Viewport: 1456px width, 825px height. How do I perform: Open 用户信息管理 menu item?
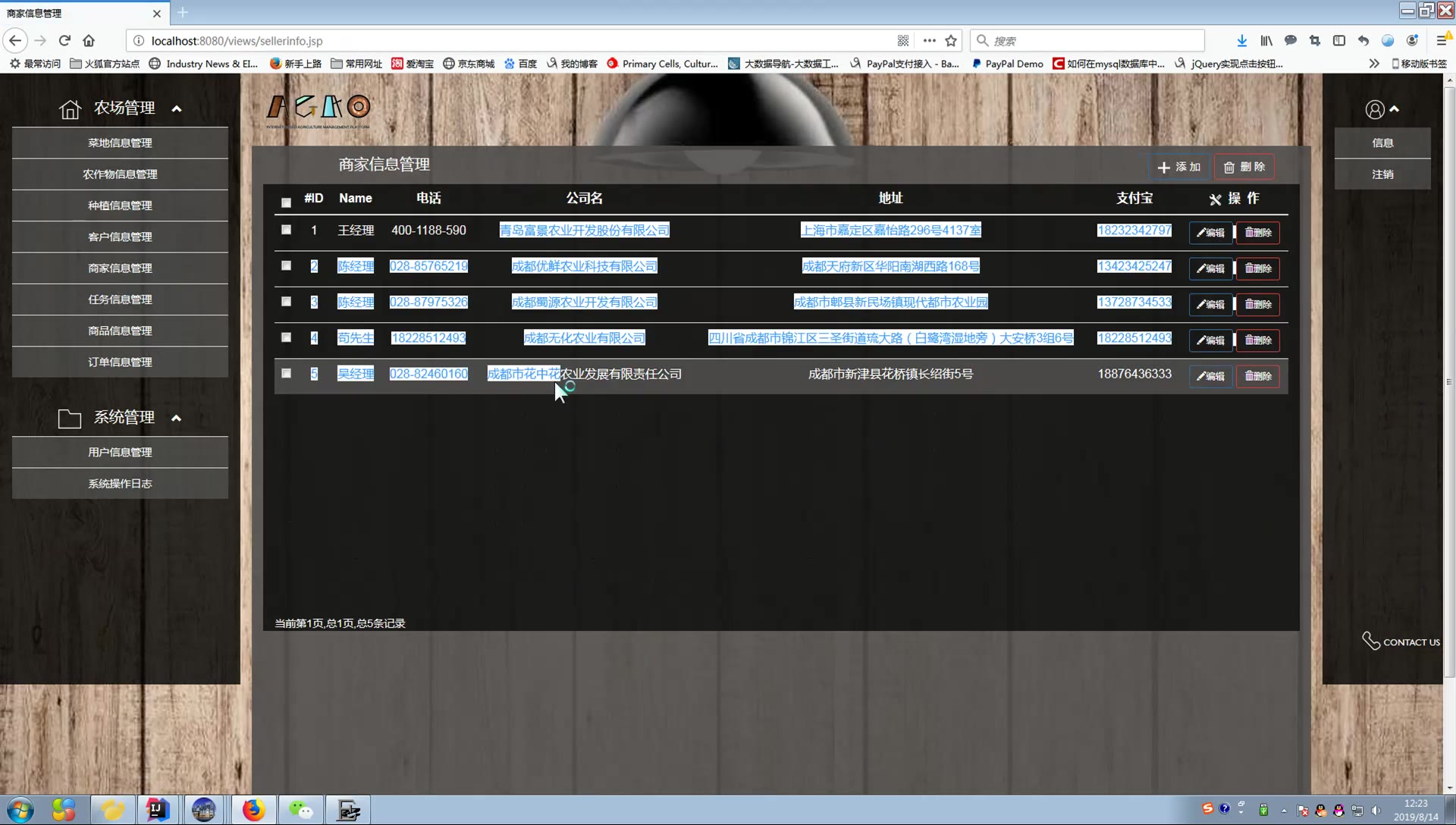coord(120,452)
